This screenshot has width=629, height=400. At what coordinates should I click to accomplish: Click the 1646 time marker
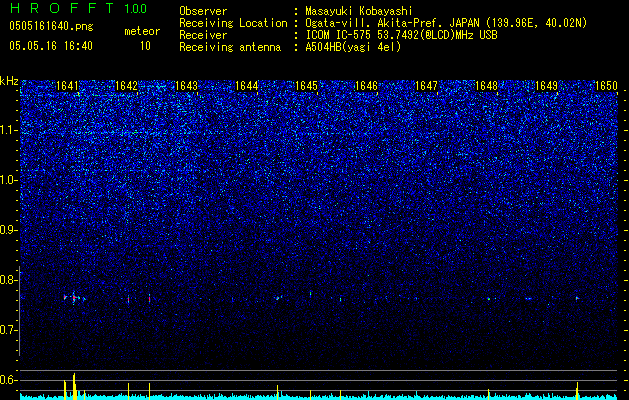(366, 86)
